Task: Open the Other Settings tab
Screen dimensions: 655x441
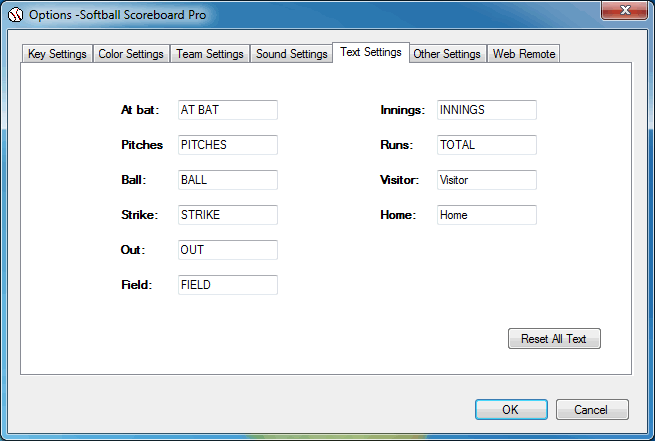Action: pos(447,54)
